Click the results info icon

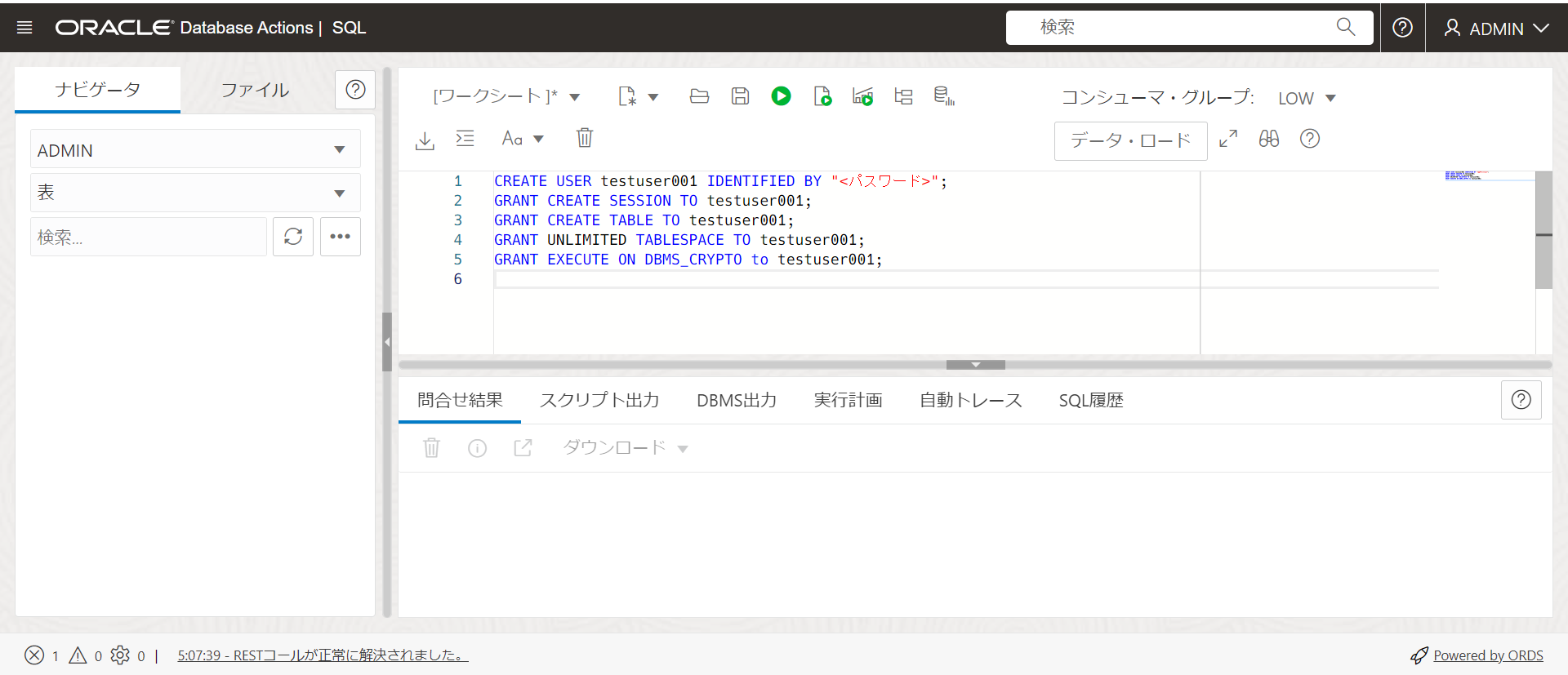click(x=477, y=448)
